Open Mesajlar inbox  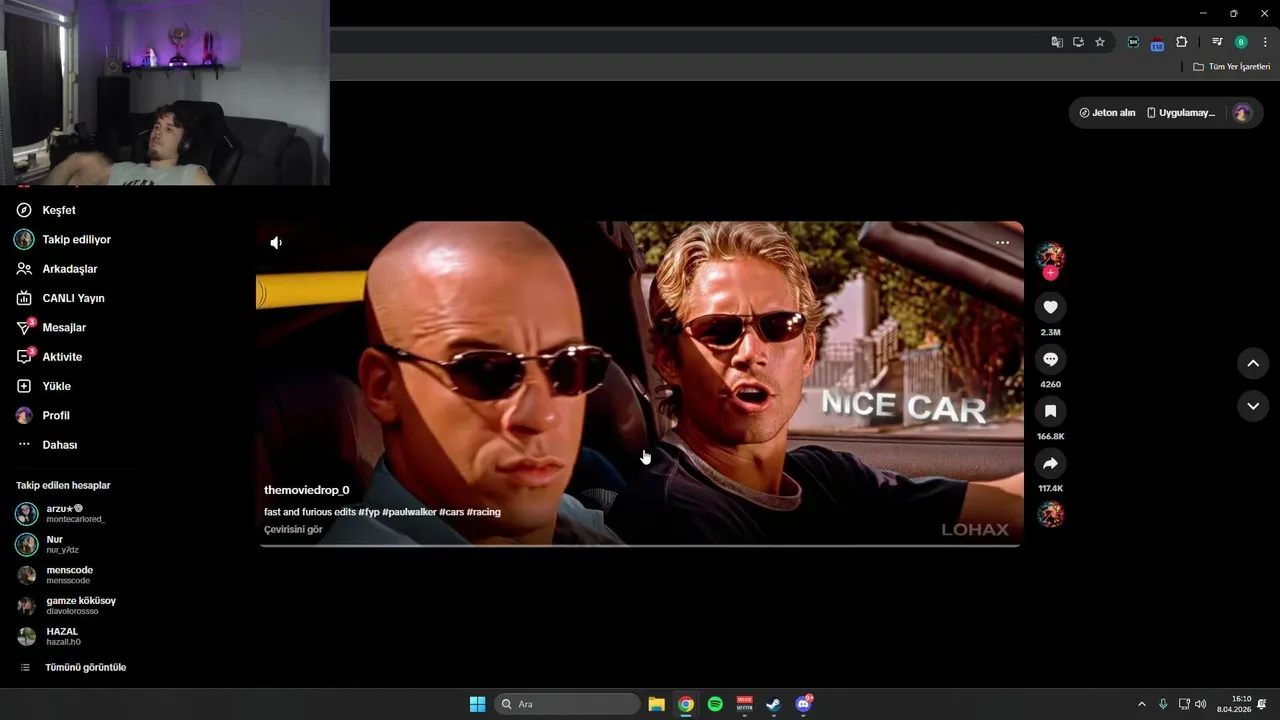pyautogui.click(x=51, y=327)
